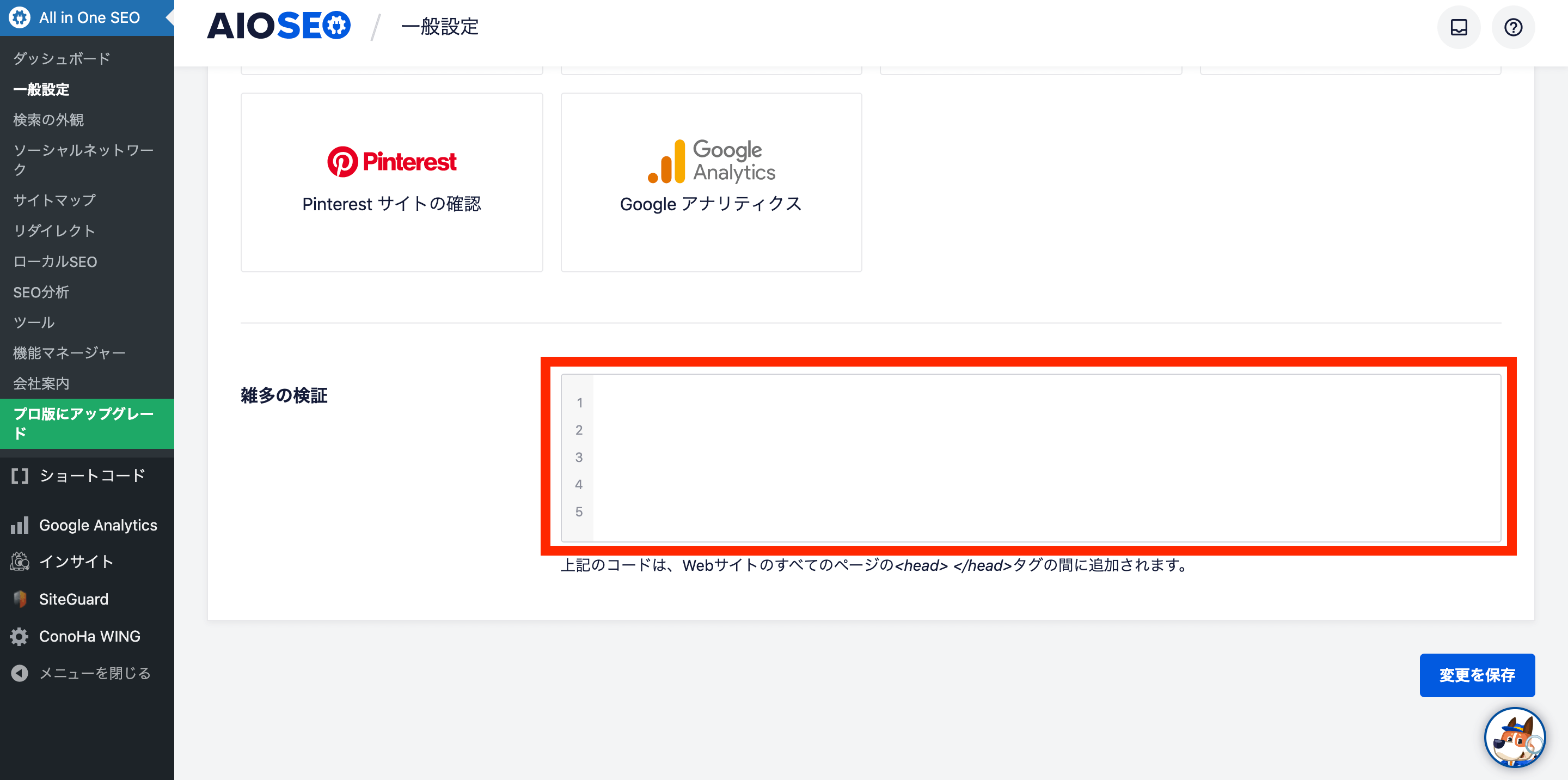Click line number 3 in the code editor

pyautogui.click(x=579, y=458)
